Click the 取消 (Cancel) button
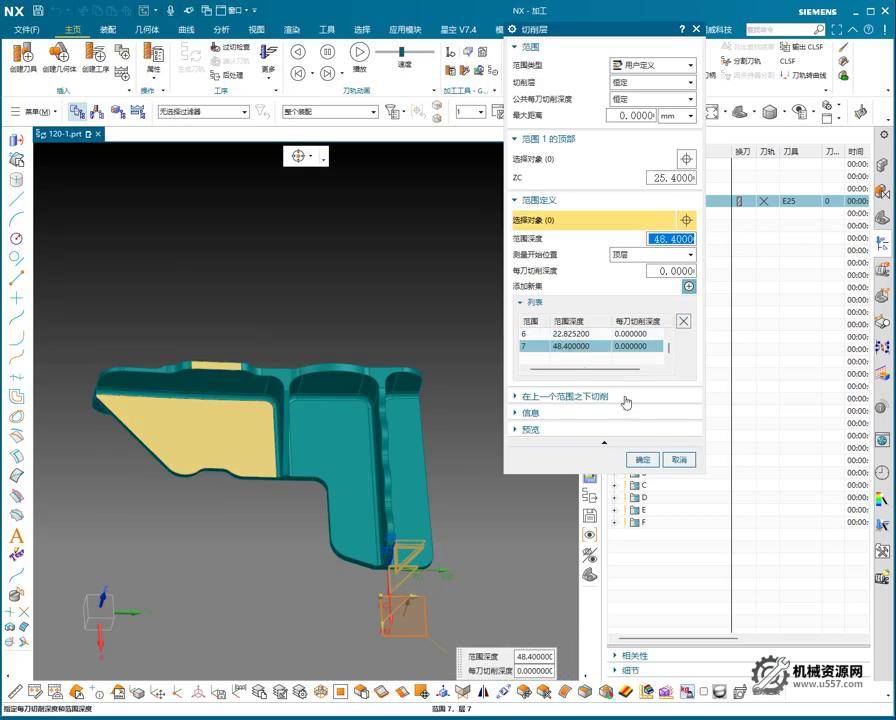The height and width of the screenshot is (720, 896). [679, 460]
